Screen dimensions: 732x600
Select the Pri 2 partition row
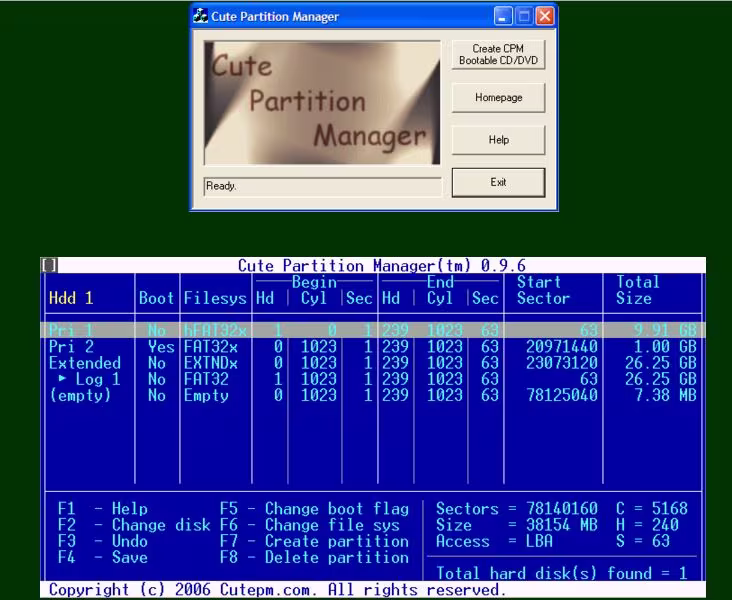point(373,346)
